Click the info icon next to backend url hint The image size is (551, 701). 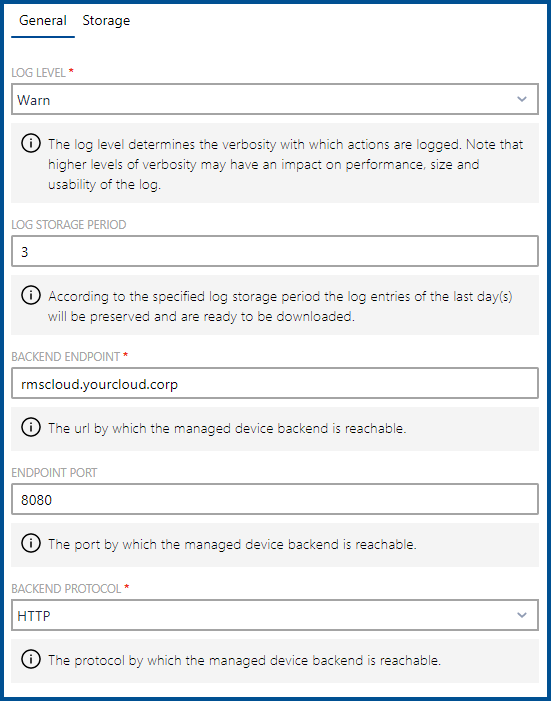point(30,428)
